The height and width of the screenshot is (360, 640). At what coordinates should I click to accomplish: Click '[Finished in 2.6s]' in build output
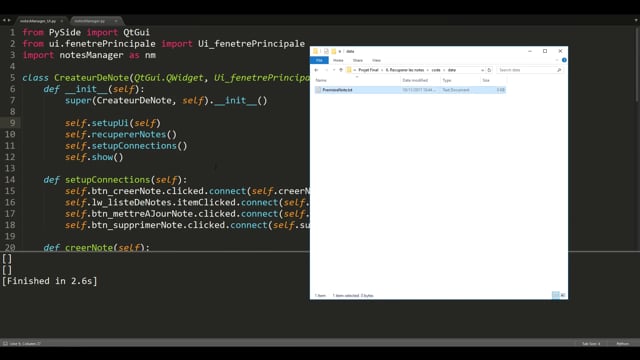click(50, 281)
